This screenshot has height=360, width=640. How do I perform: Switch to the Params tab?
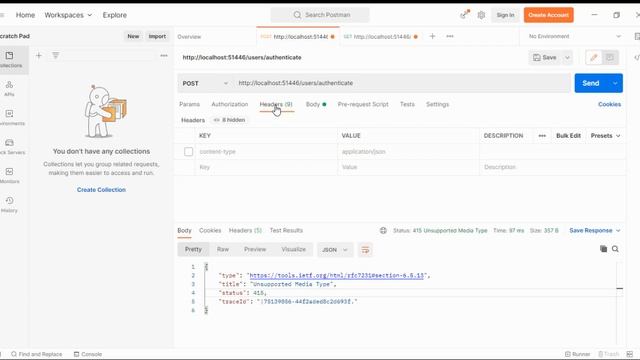click(x=189, y=104)
